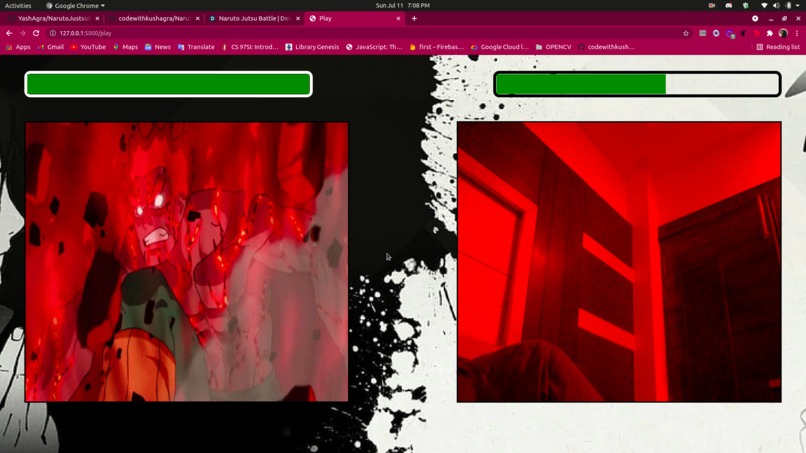Bookmark this page with the star icon
This screenshot has width=806, height=453.
point(686,33)
